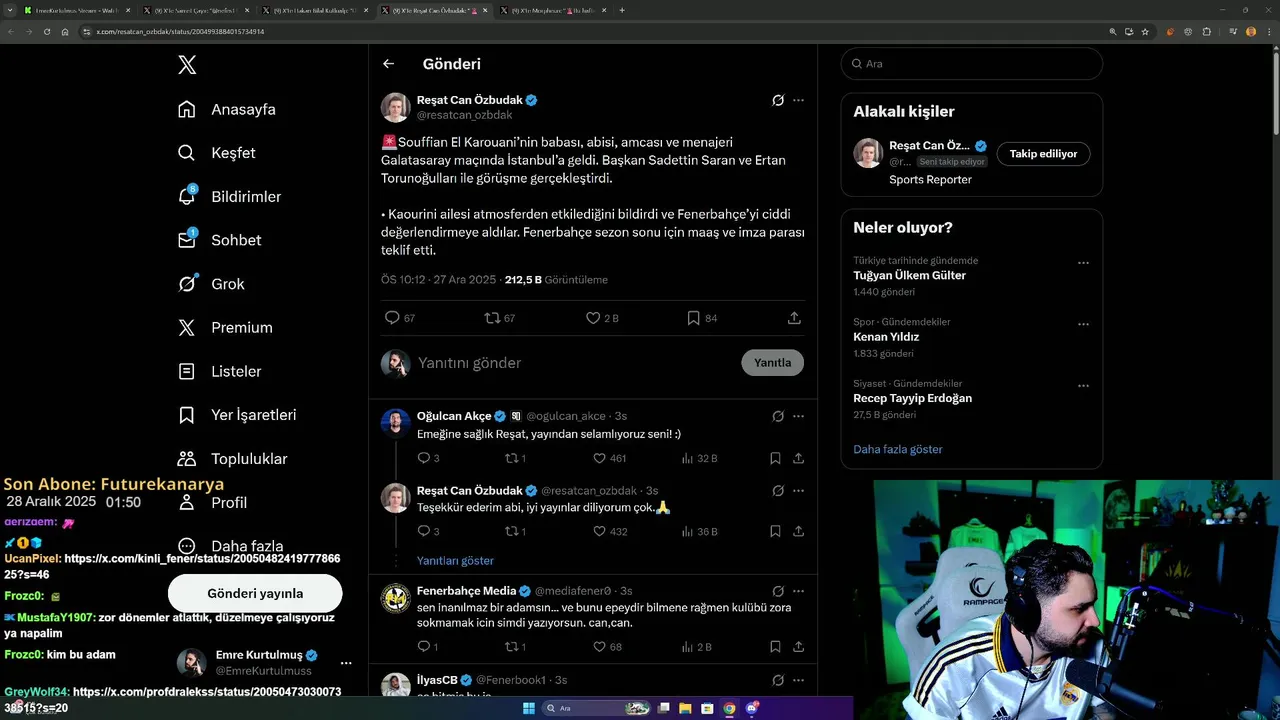Click the browser address bar URL
The height and width of the screenshot is (720, 1280).
click(180, 32)
